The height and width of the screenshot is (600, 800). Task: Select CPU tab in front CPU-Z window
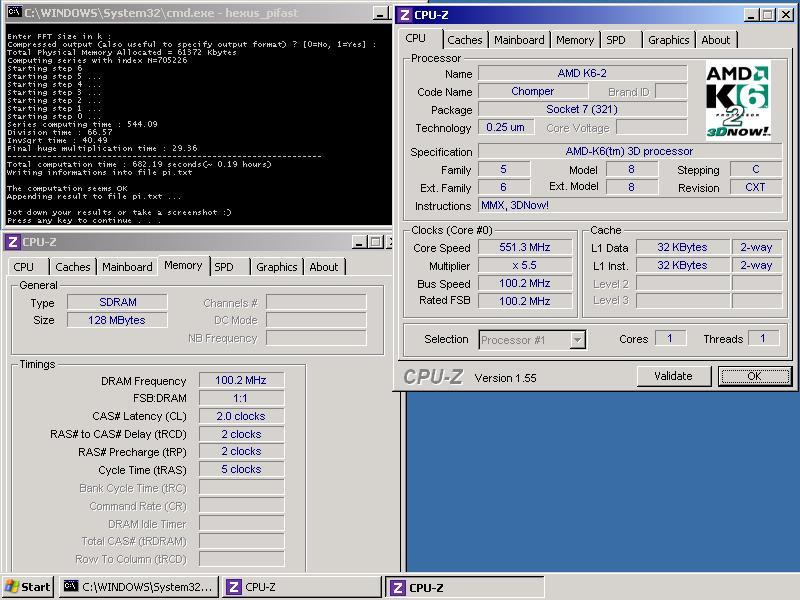coord(421,39)
